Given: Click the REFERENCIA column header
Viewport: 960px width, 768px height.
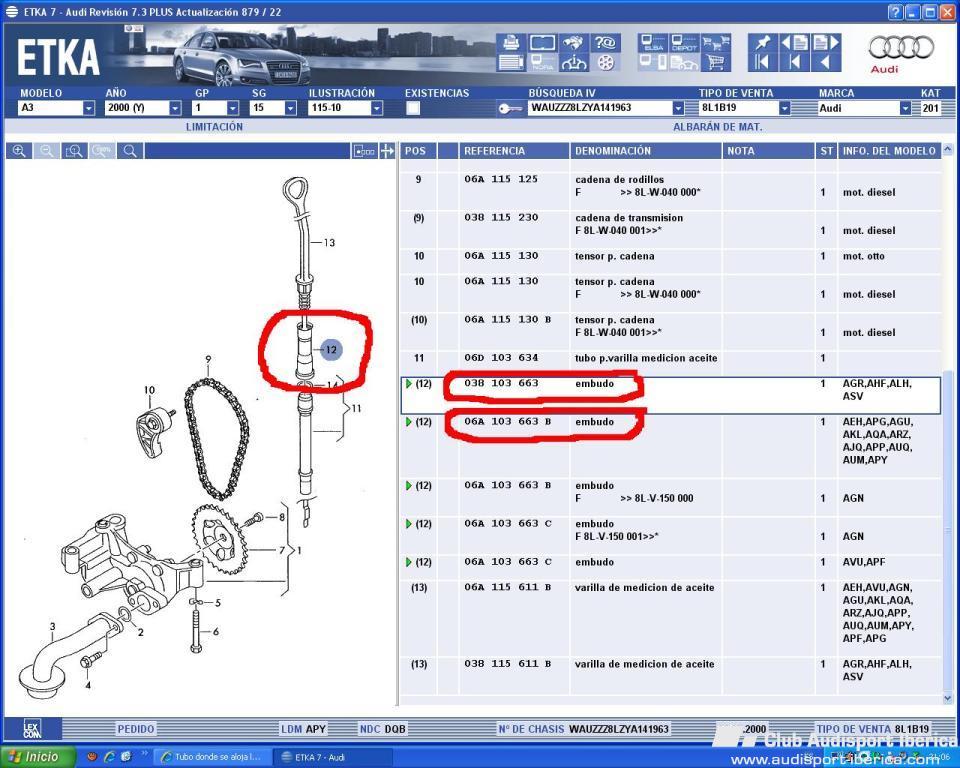Looking at the screenshot, I should pos(514,151).
